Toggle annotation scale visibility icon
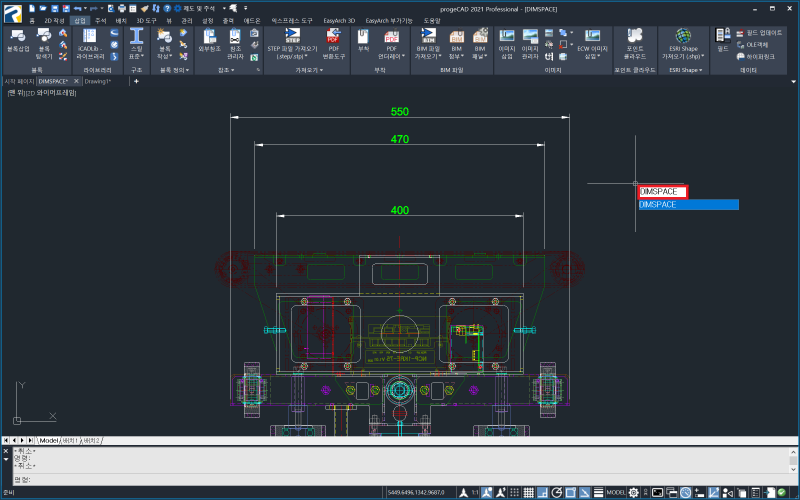The image size is (800, 500). [487, 492]
